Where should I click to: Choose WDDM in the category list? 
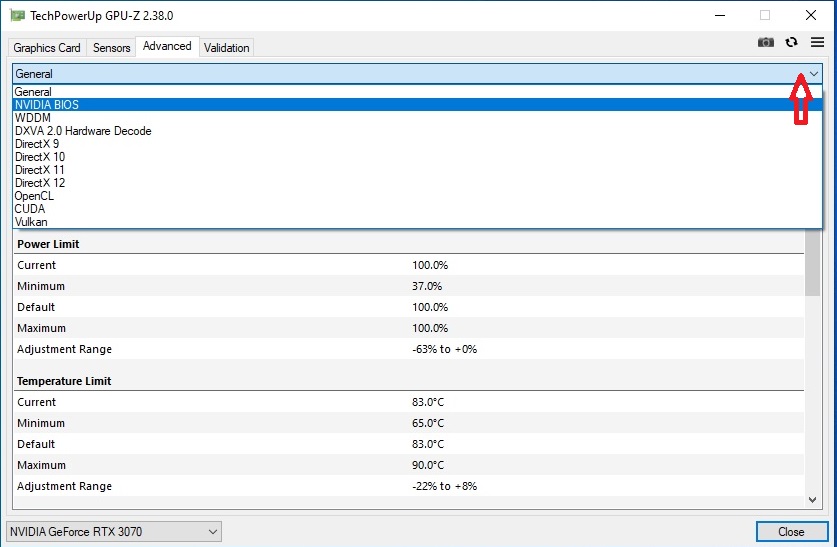(x=33, y=118)
